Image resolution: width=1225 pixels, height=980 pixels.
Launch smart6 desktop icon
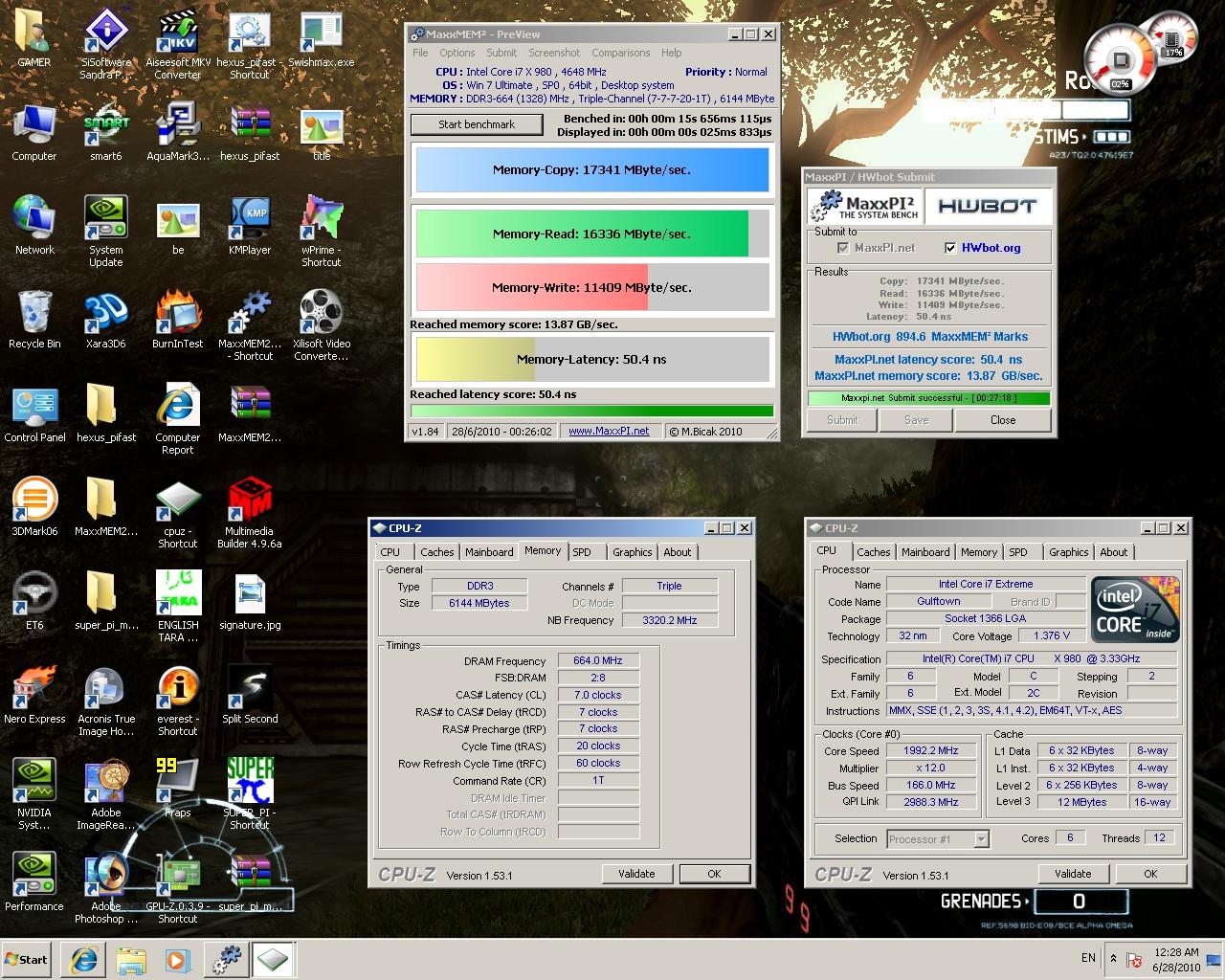coord(106,133)
